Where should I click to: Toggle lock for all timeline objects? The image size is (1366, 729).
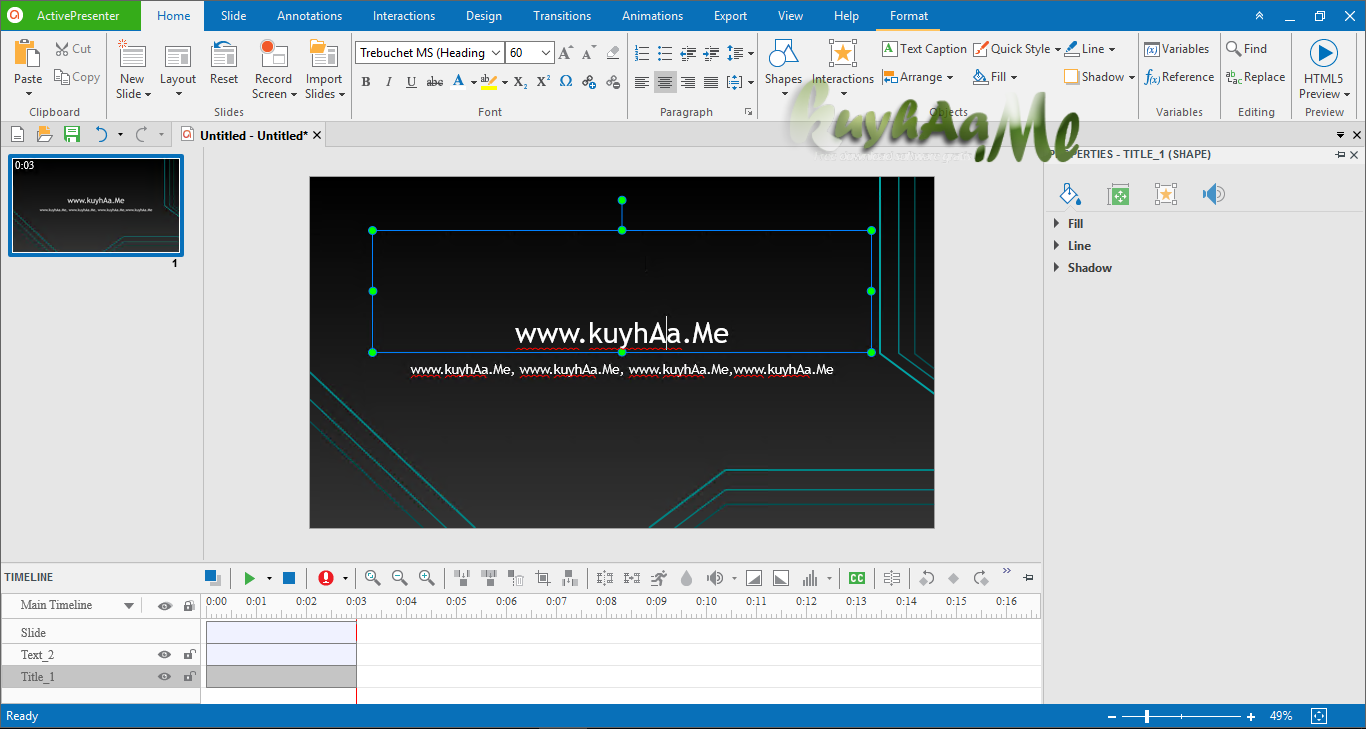tap(189, 606)
